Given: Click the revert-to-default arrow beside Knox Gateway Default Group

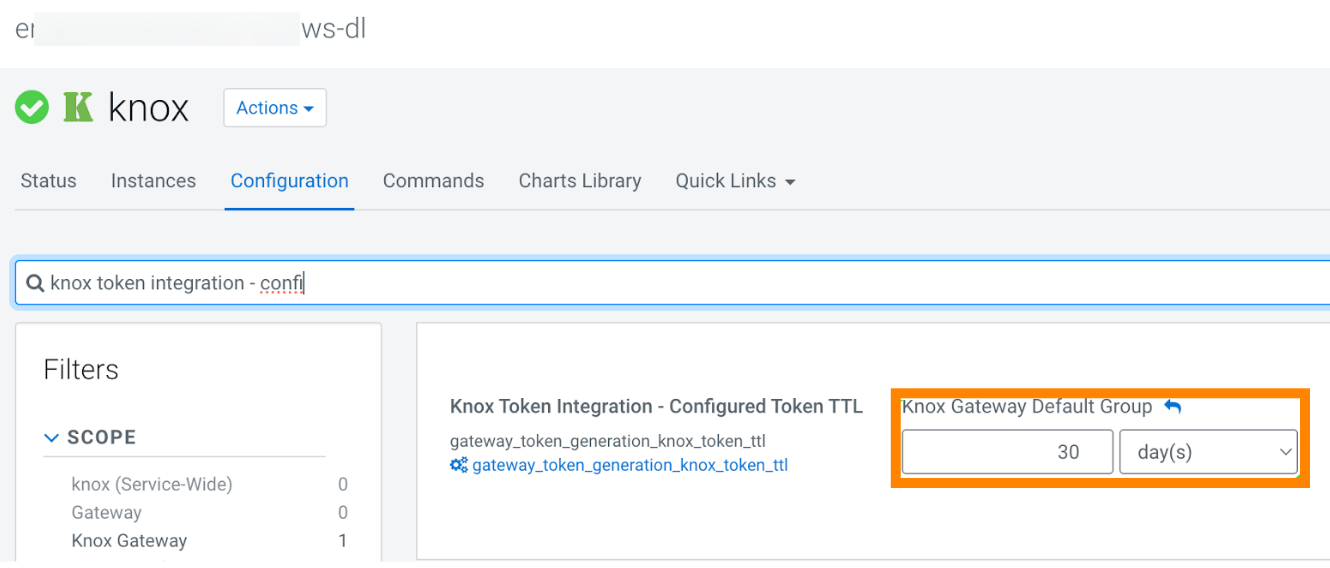Looking at the screenshot, I should [x=1173, y=407].
